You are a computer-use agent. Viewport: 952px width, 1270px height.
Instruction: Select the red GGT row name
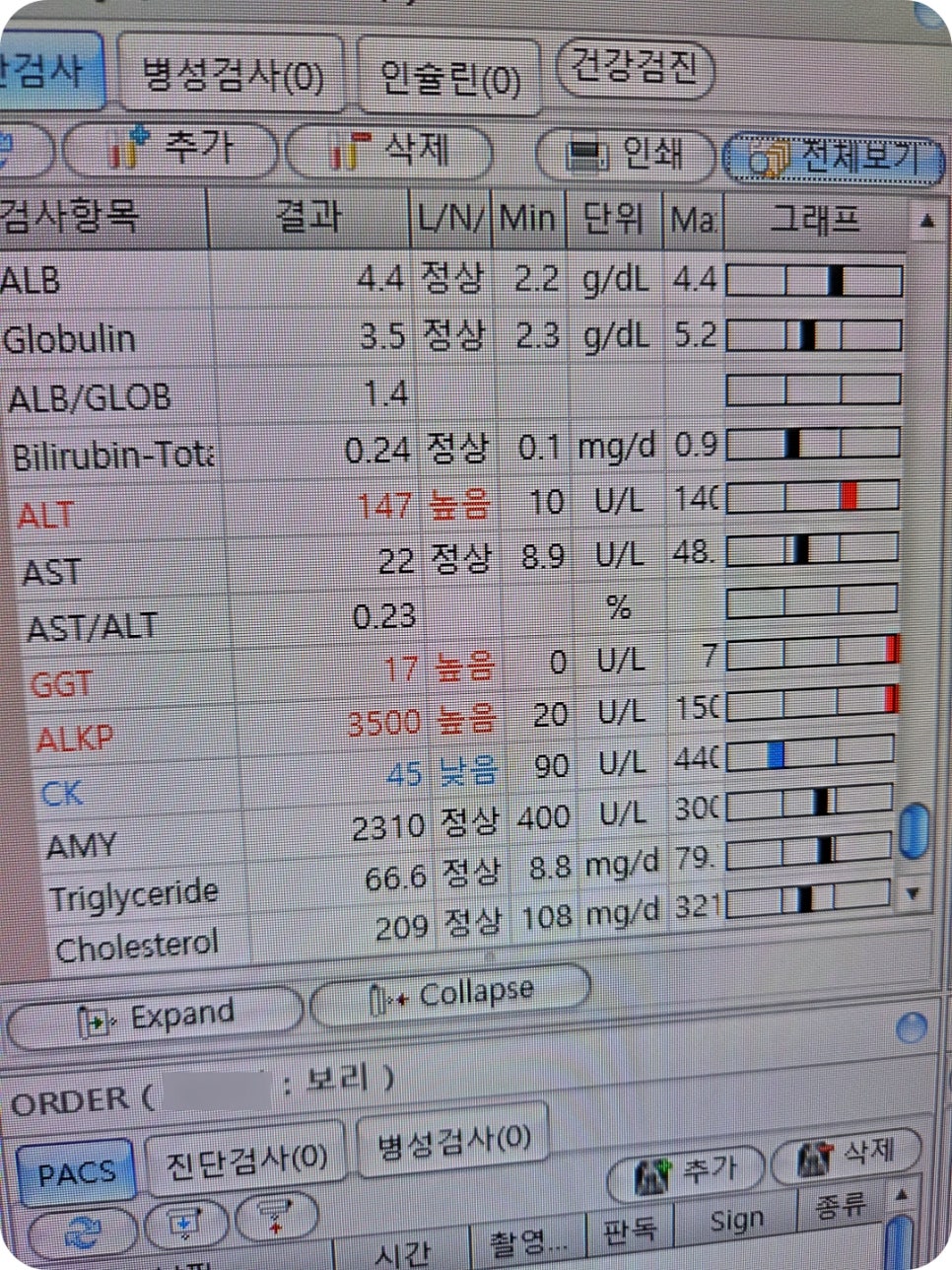click(x=61, y=684)
